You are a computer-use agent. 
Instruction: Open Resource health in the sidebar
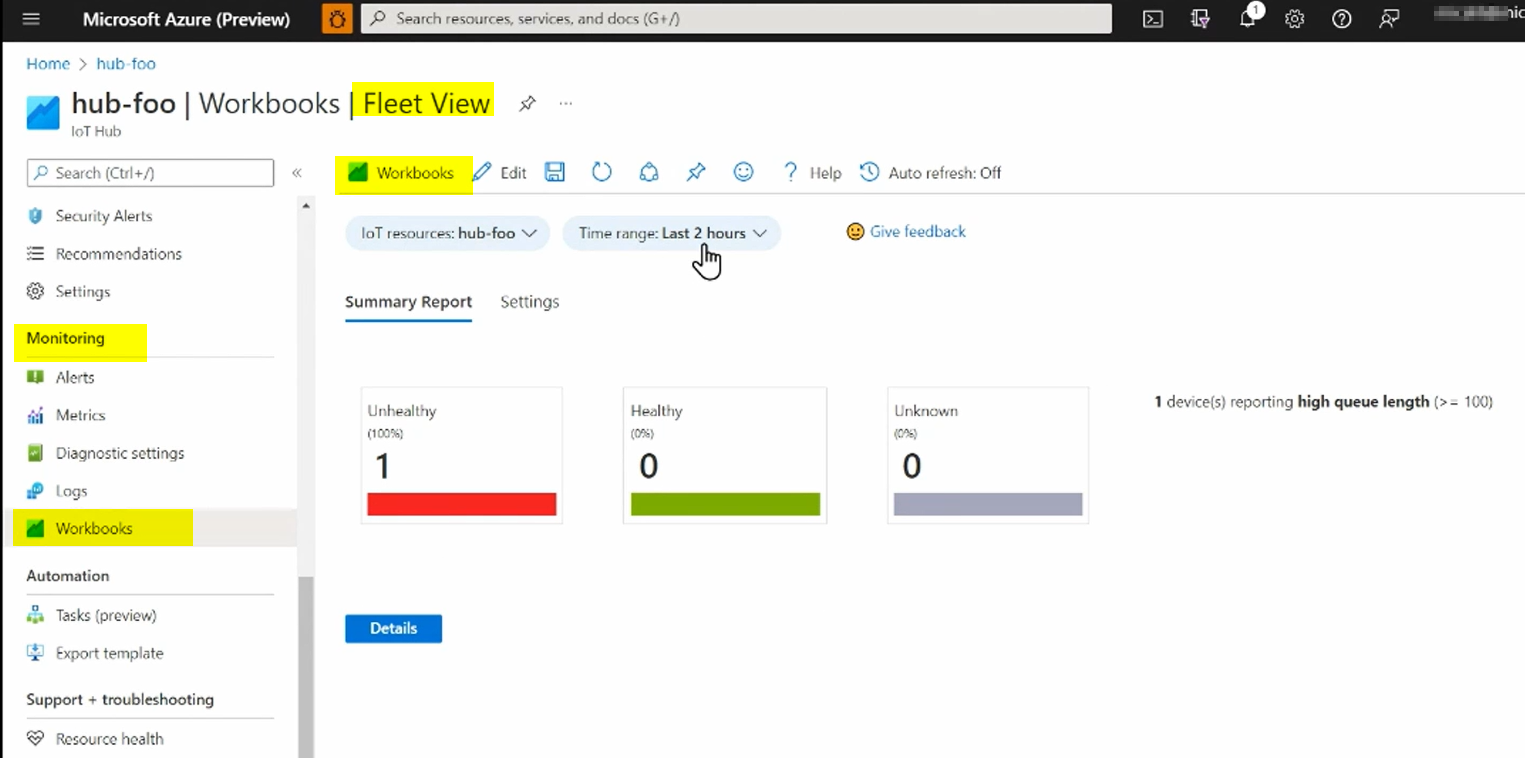pos(109,739)
